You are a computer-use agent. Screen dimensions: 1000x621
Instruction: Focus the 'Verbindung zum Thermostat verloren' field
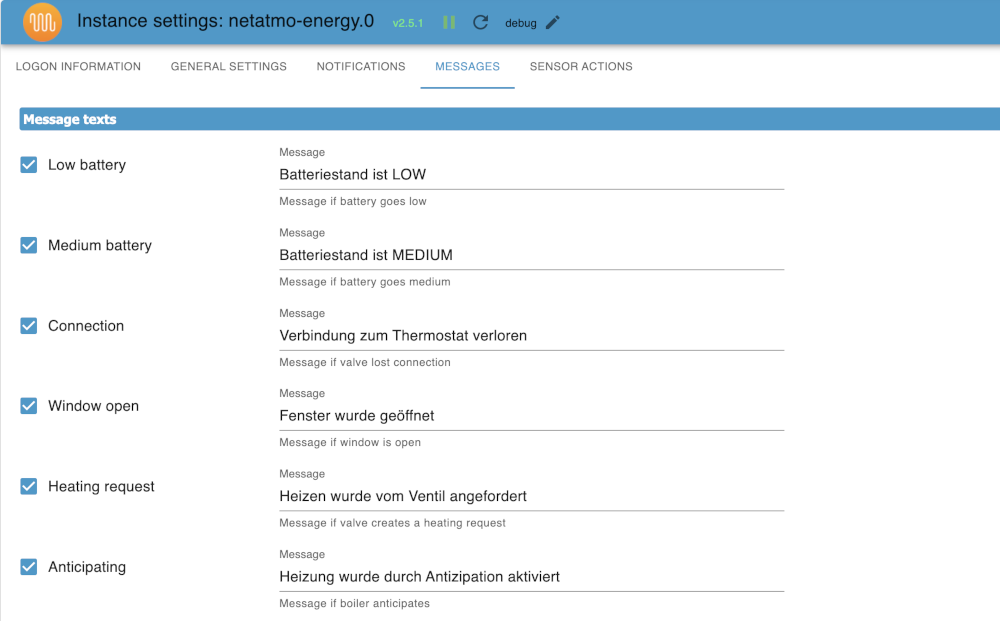(x=531, y=335)
